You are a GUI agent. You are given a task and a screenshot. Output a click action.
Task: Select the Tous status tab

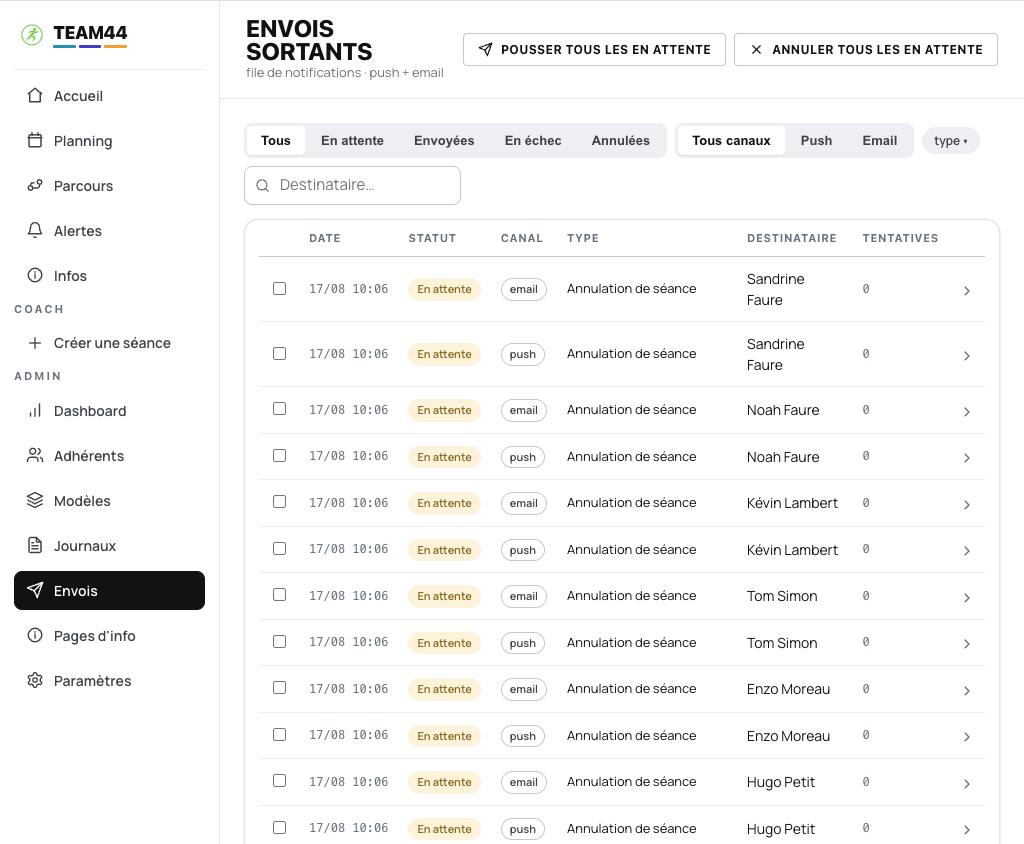(276, 140)
